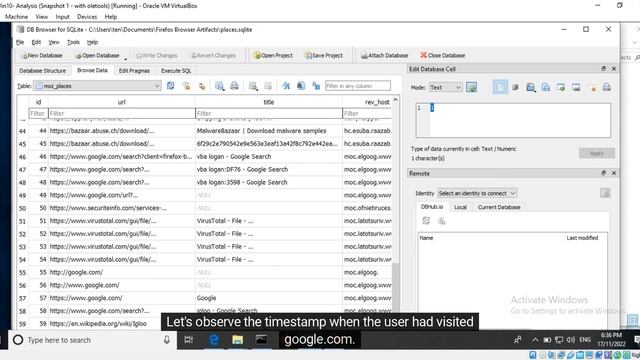Viewport: 640px width, 360px height.
Task: Click the upload icon right of Identity dropdown
Action: click(x=605, y=193)
